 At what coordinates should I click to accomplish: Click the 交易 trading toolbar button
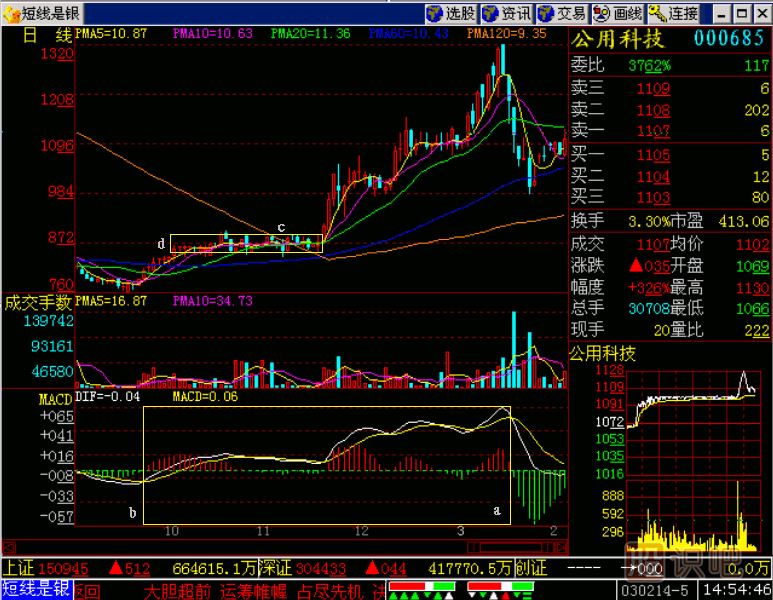pos(561,13)
